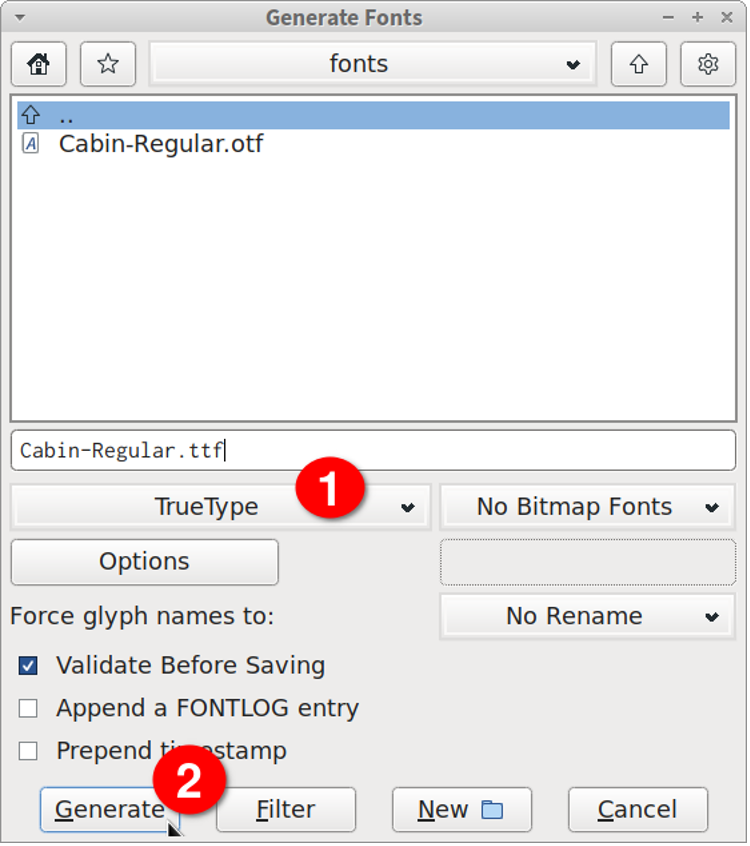Open the file chooser settings gear icon
The width and height of the screenshot is (750, 846).
708,63
